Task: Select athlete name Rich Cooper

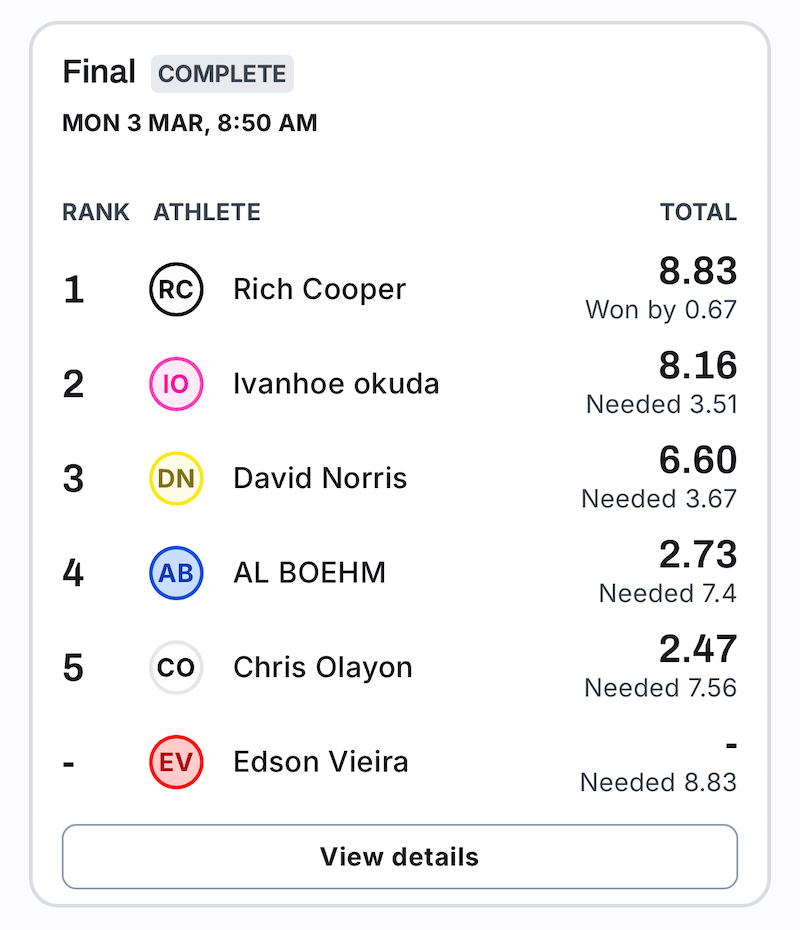Action: click(319, 289)
